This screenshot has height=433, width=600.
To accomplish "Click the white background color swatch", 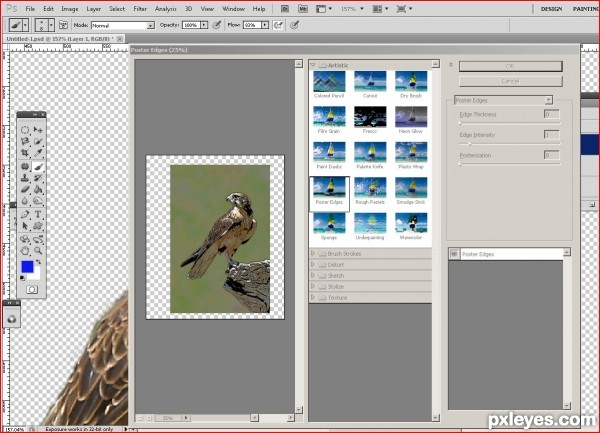I will point(37,275).
